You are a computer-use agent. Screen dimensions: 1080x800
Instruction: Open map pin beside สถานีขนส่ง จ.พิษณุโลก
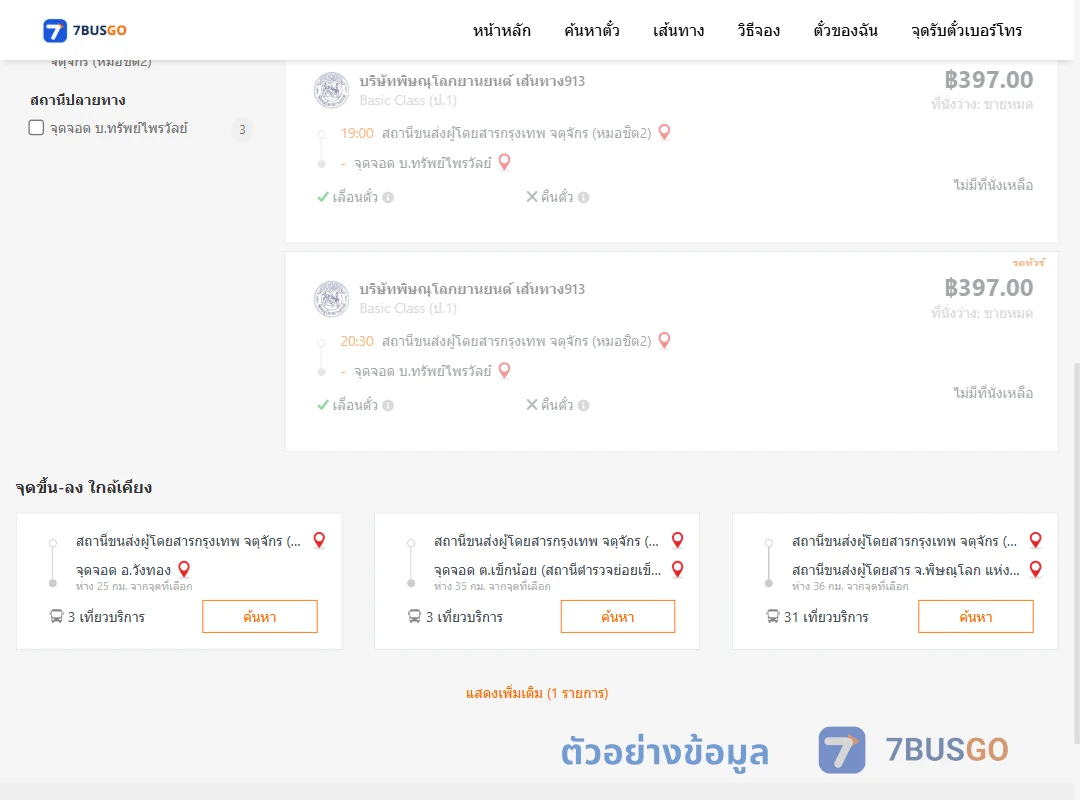pyautogui.click(x=1035, y=569)
